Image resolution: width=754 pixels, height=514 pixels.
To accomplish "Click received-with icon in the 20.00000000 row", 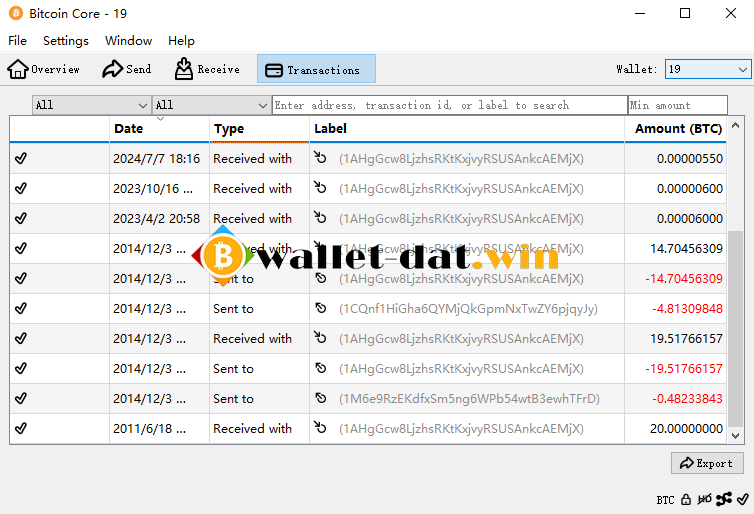I will 320,427.
